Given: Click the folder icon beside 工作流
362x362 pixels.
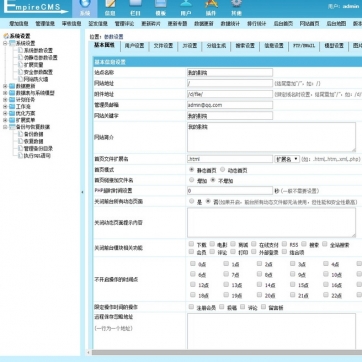Looking at the screenshot, I should (x=12, y=107).
